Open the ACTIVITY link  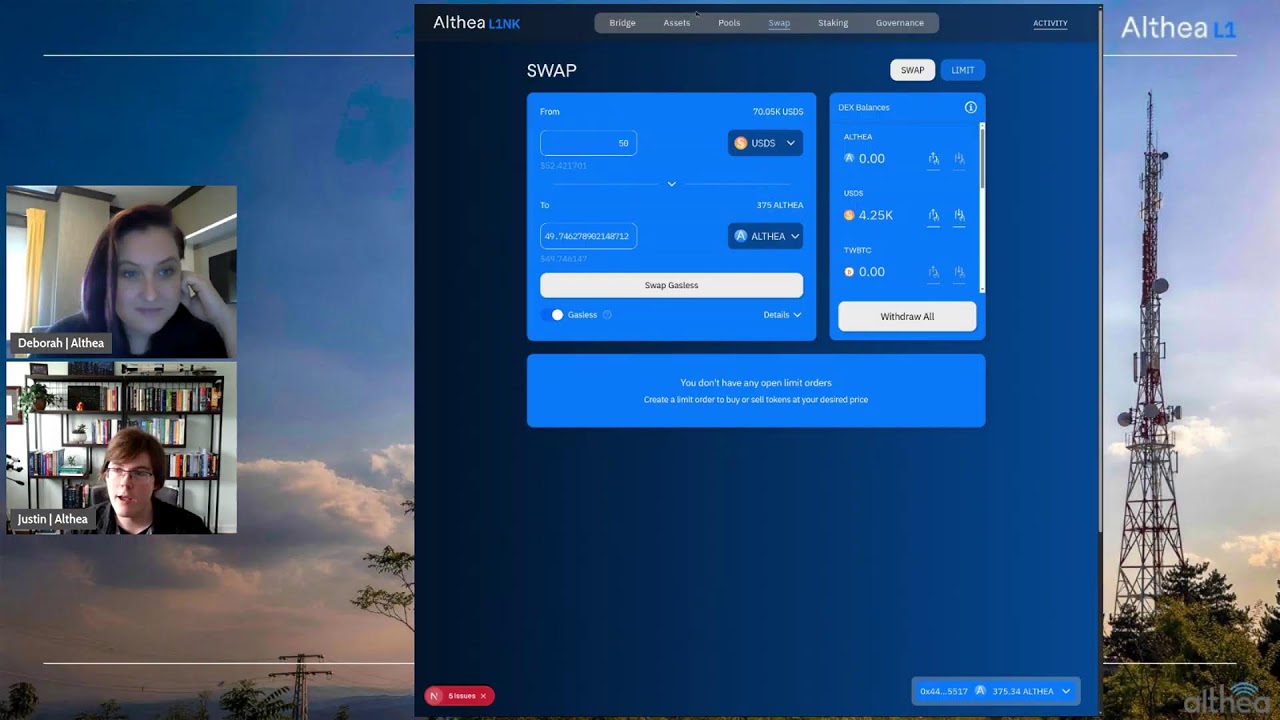tap(1050, 23)
